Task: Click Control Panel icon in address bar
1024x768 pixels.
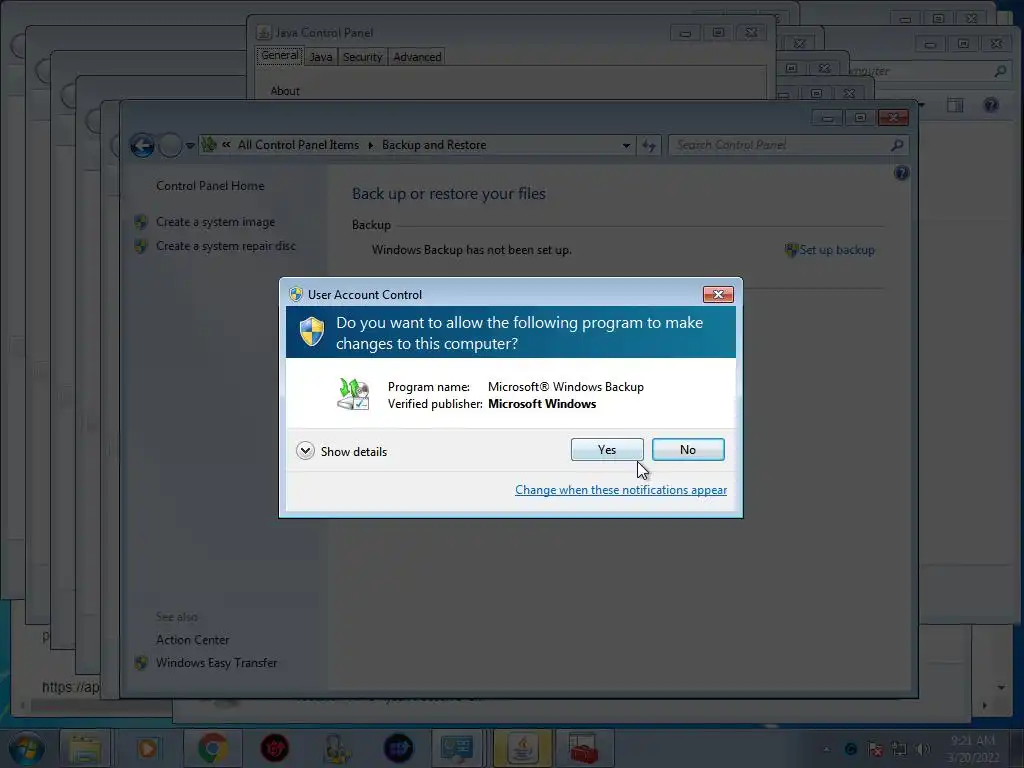Action: click(x=209, y=144)
